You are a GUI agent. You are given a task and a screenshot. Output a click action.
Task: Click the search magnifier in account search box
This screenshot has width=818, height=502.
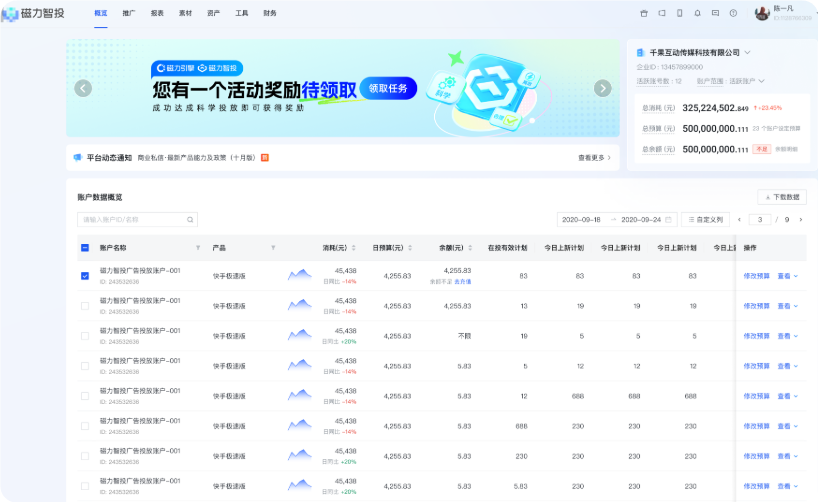click(190, 220)
